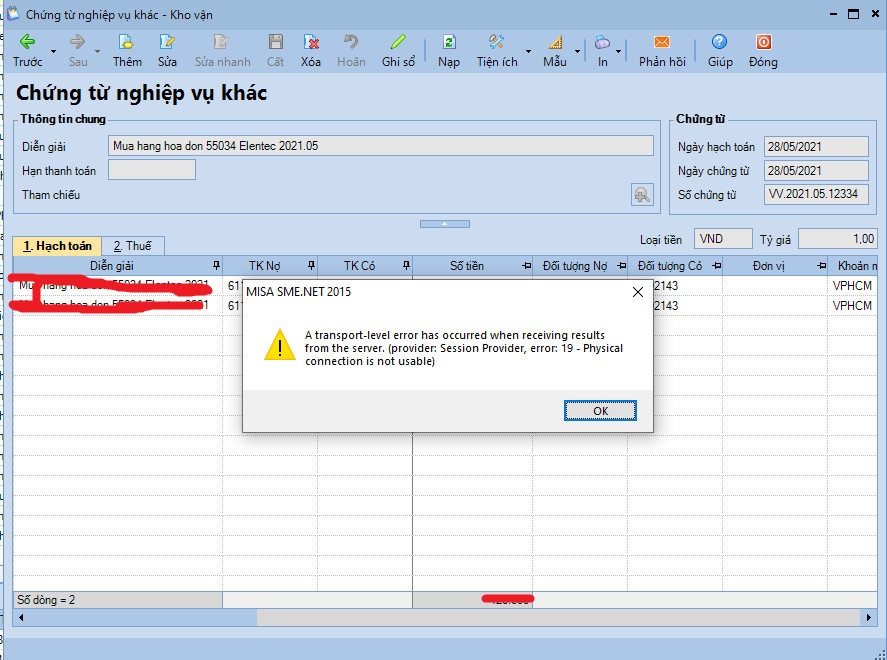This screenshot has height=660, width=887.
Task: Click the Giúp help icon
Action: click(x=719, y=42)
